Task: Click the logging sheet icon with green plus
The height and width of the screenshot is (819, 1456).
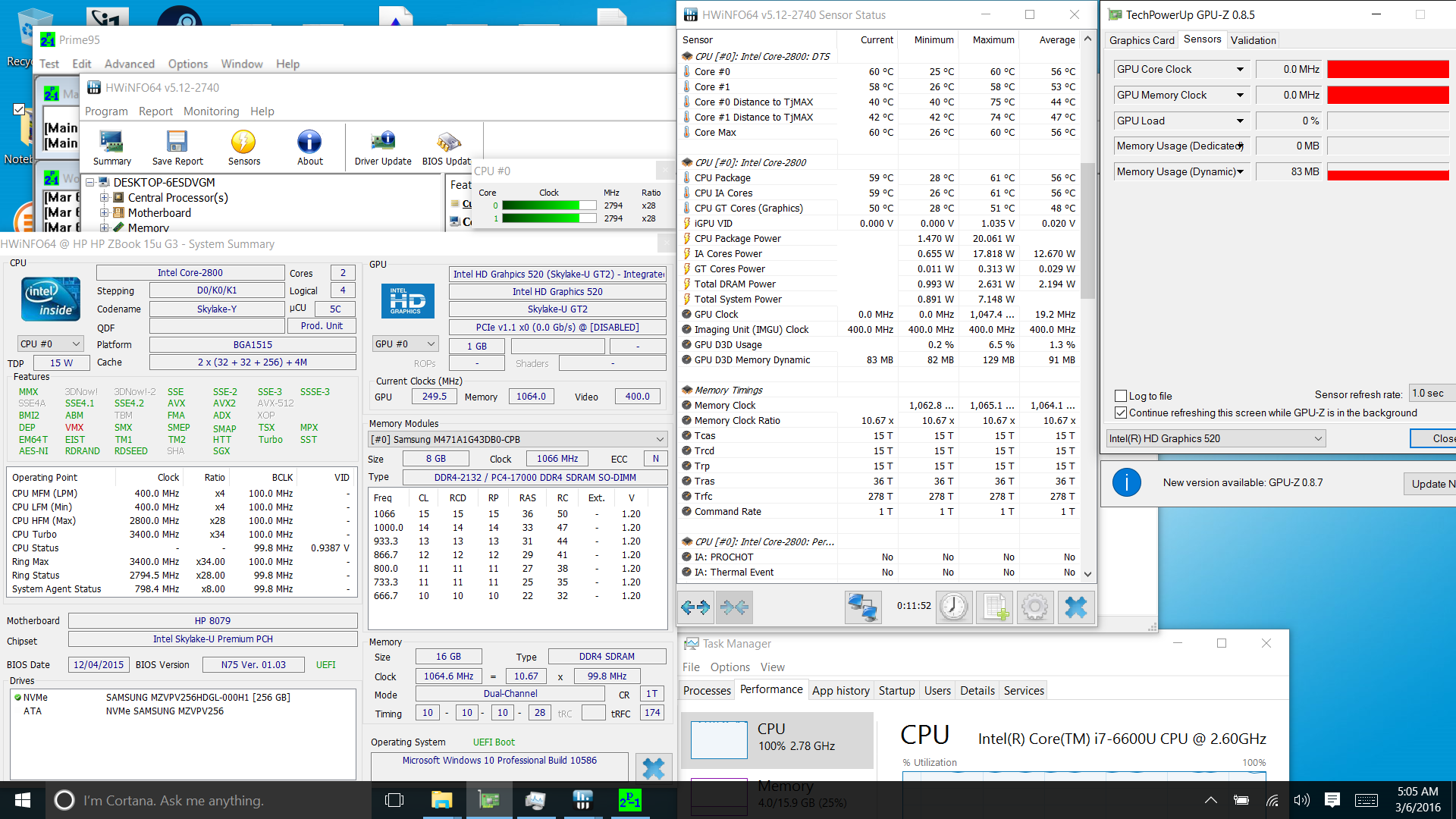Action: coord(995,607)
